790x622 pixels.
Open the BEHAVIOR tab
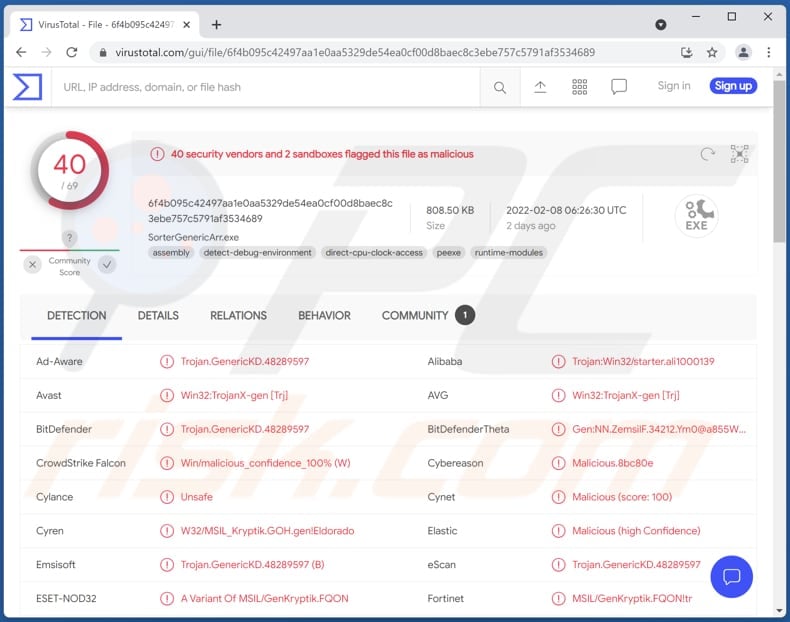click(x=324, y=316)
